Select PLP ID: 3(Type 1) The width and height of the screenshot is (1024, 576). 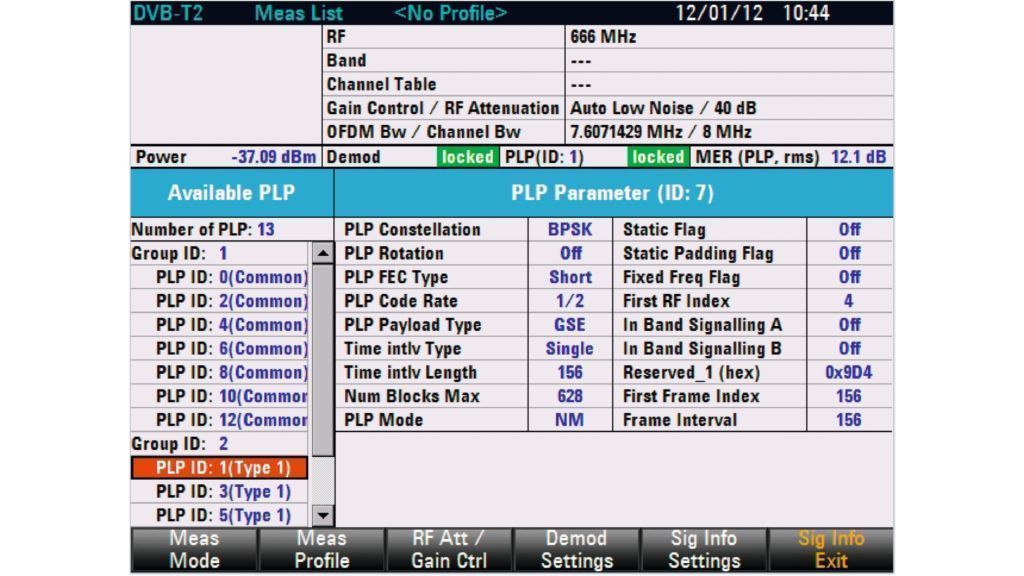(x=221, y=492)
